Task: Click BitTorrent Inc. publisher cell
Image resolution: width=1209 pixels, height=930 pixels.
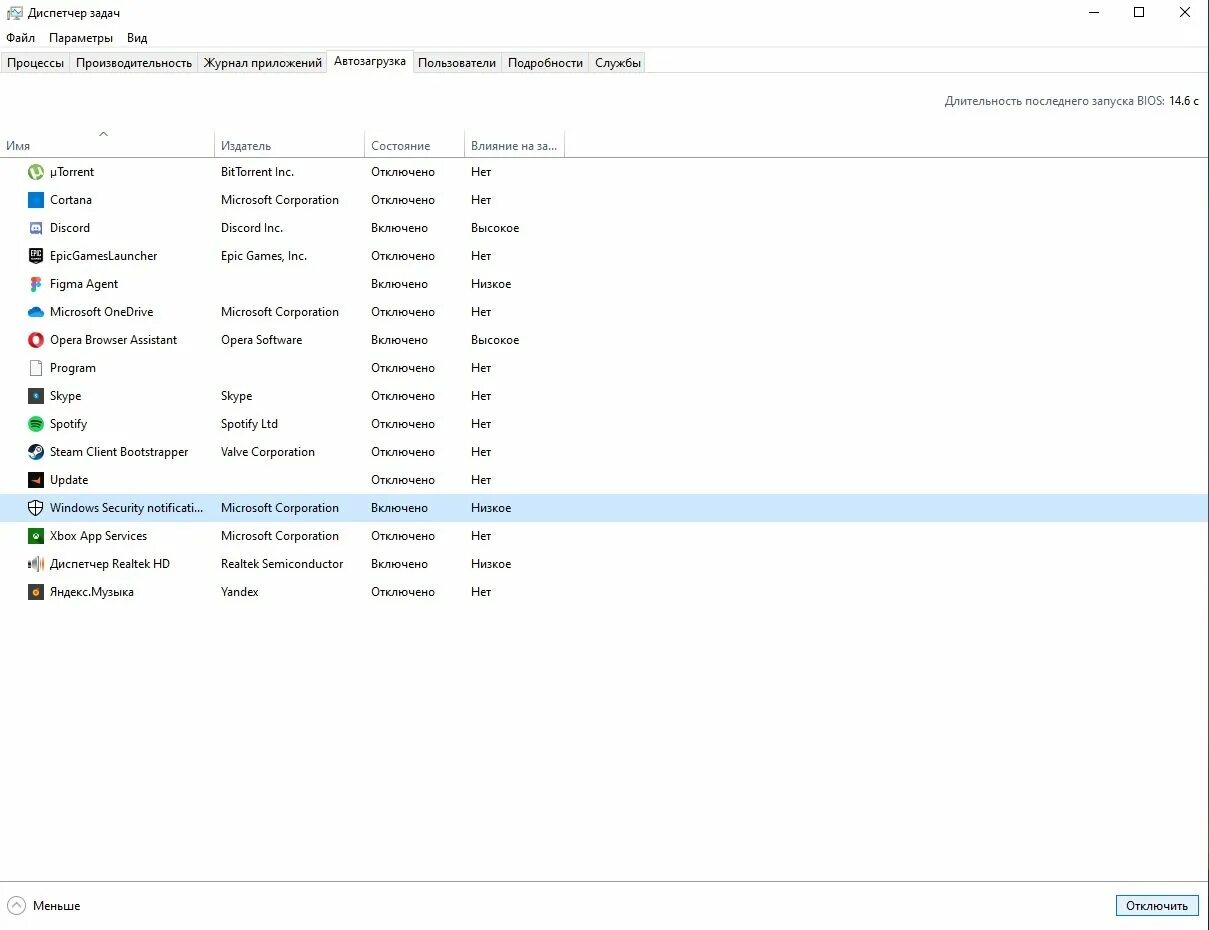Action: [x=258, y=172]
